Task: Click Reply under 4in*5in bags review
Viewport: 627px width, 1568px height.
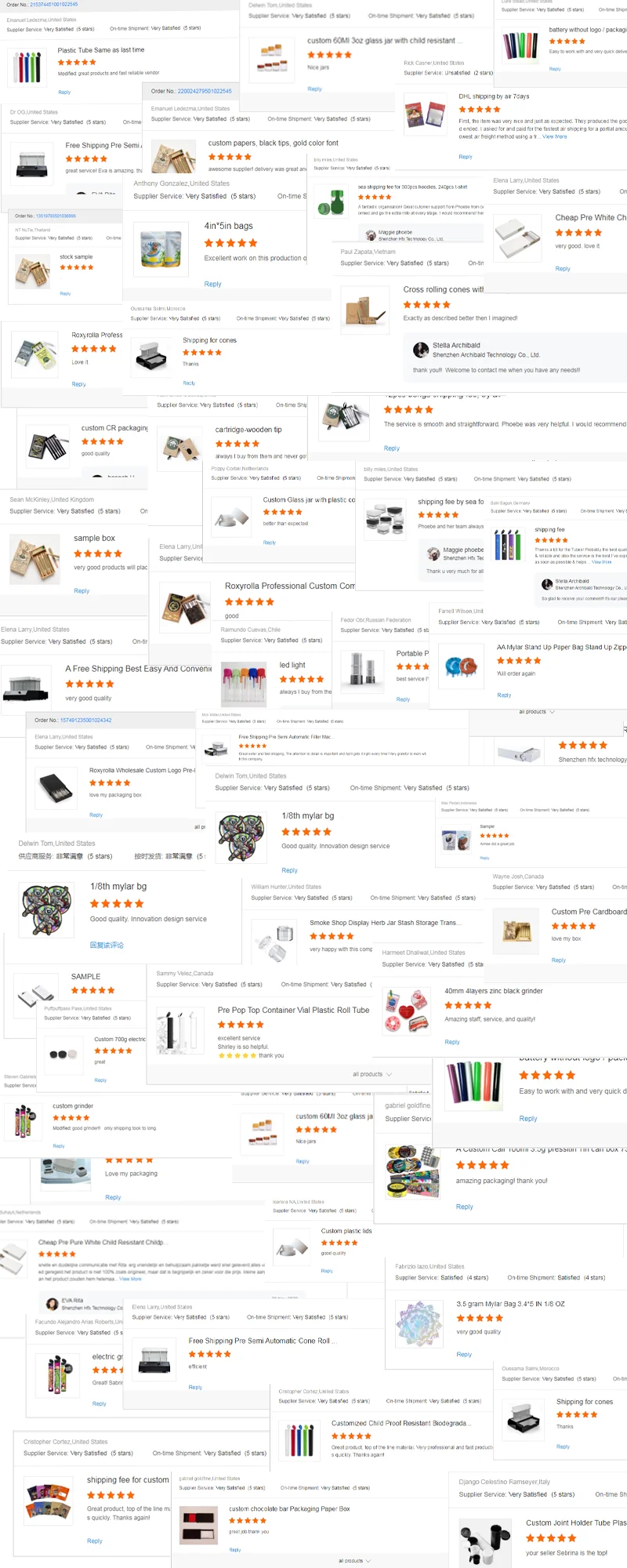Action: 212,284
